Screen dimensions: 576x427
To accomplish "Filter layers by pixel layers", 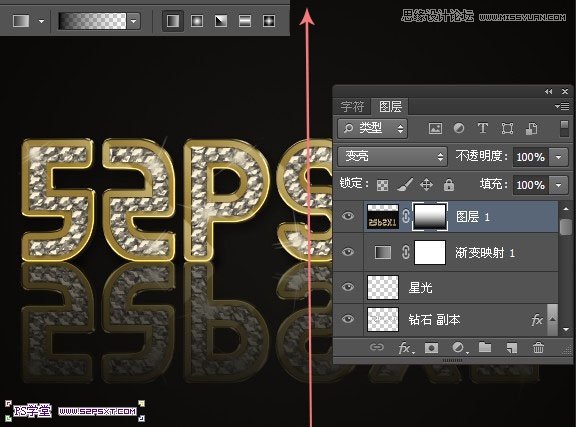I will (435, 128).
